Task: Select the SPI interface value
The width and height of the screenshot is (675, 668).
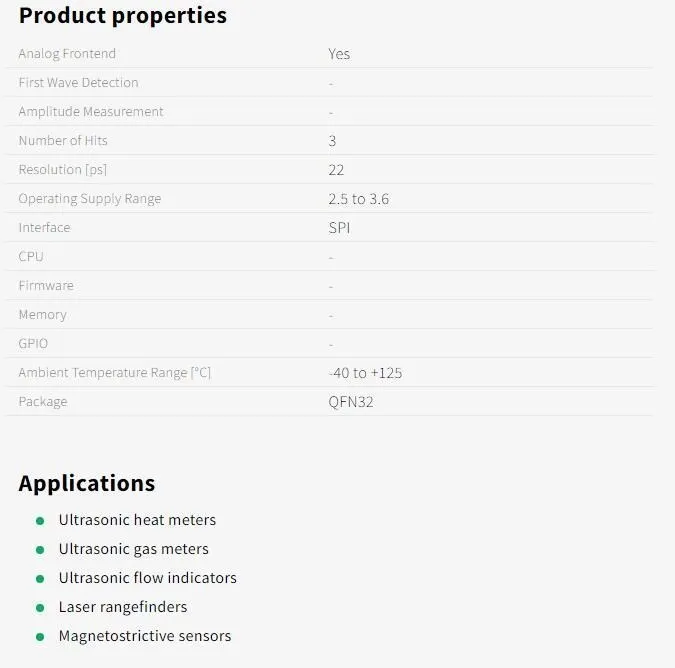Action: [x=339, y=228]
